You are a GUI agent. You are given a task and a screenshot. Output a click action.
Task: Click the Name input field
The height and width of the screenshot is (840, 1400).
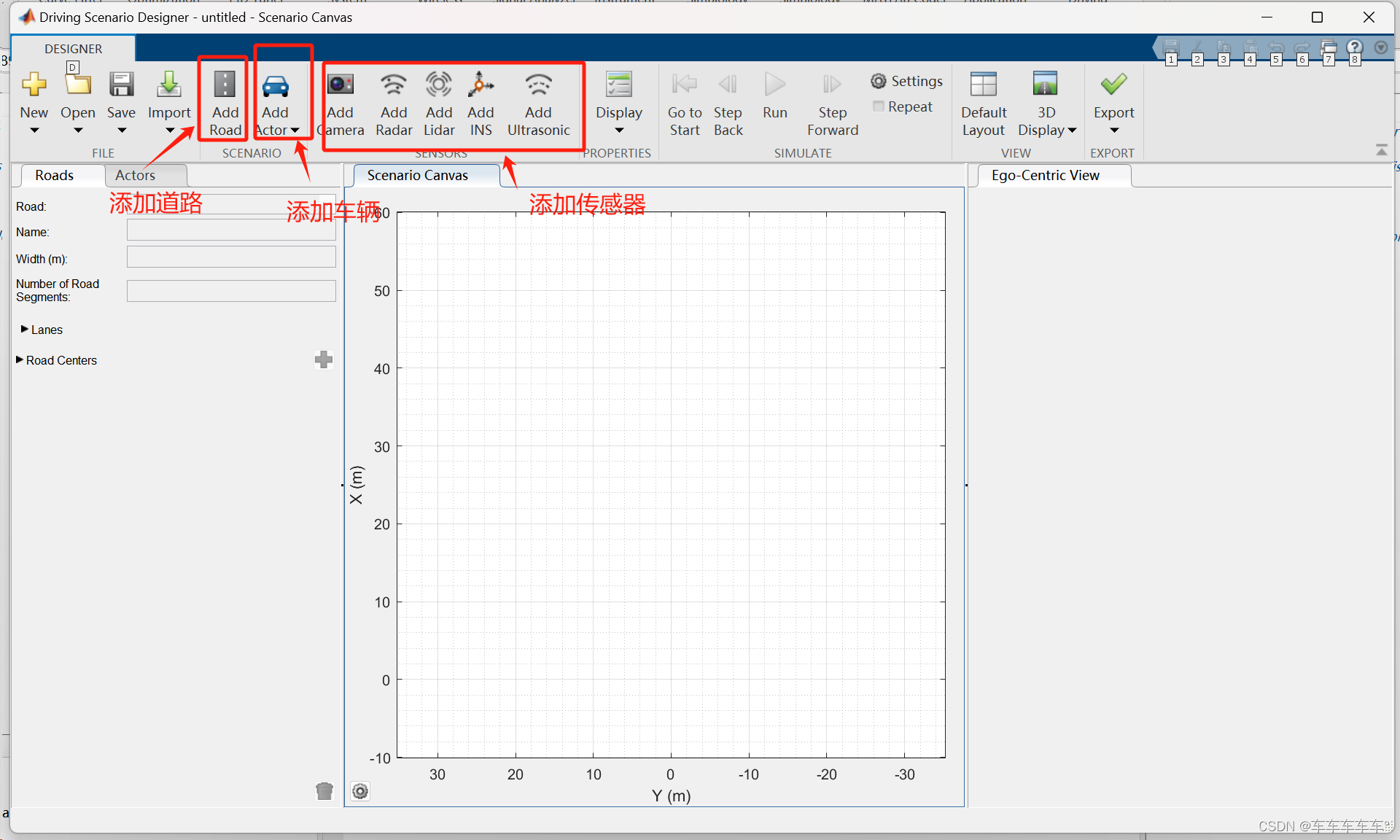231,231
